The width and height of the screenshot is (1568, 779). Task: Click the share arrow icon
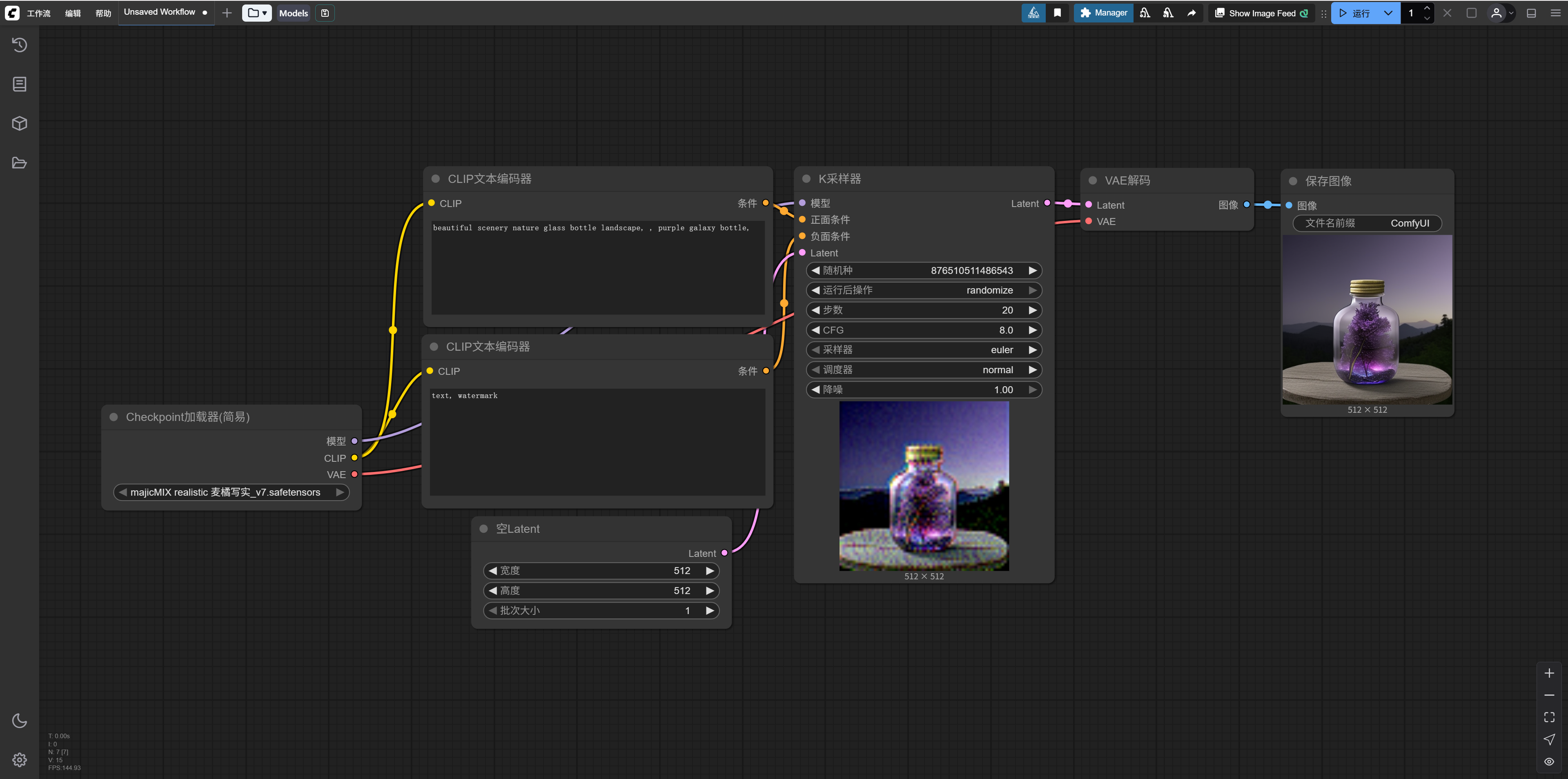click(x=1191, y=13)
